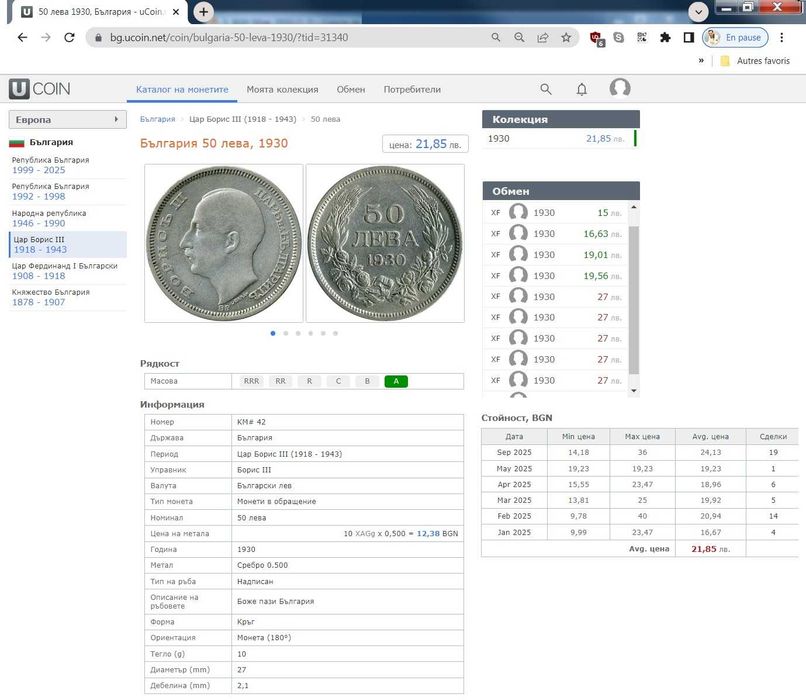Image resolution: width=806 pixels, height=700 pixels.
Task: Open the Chrome three-dot menu
Action: tap(781, 38)
